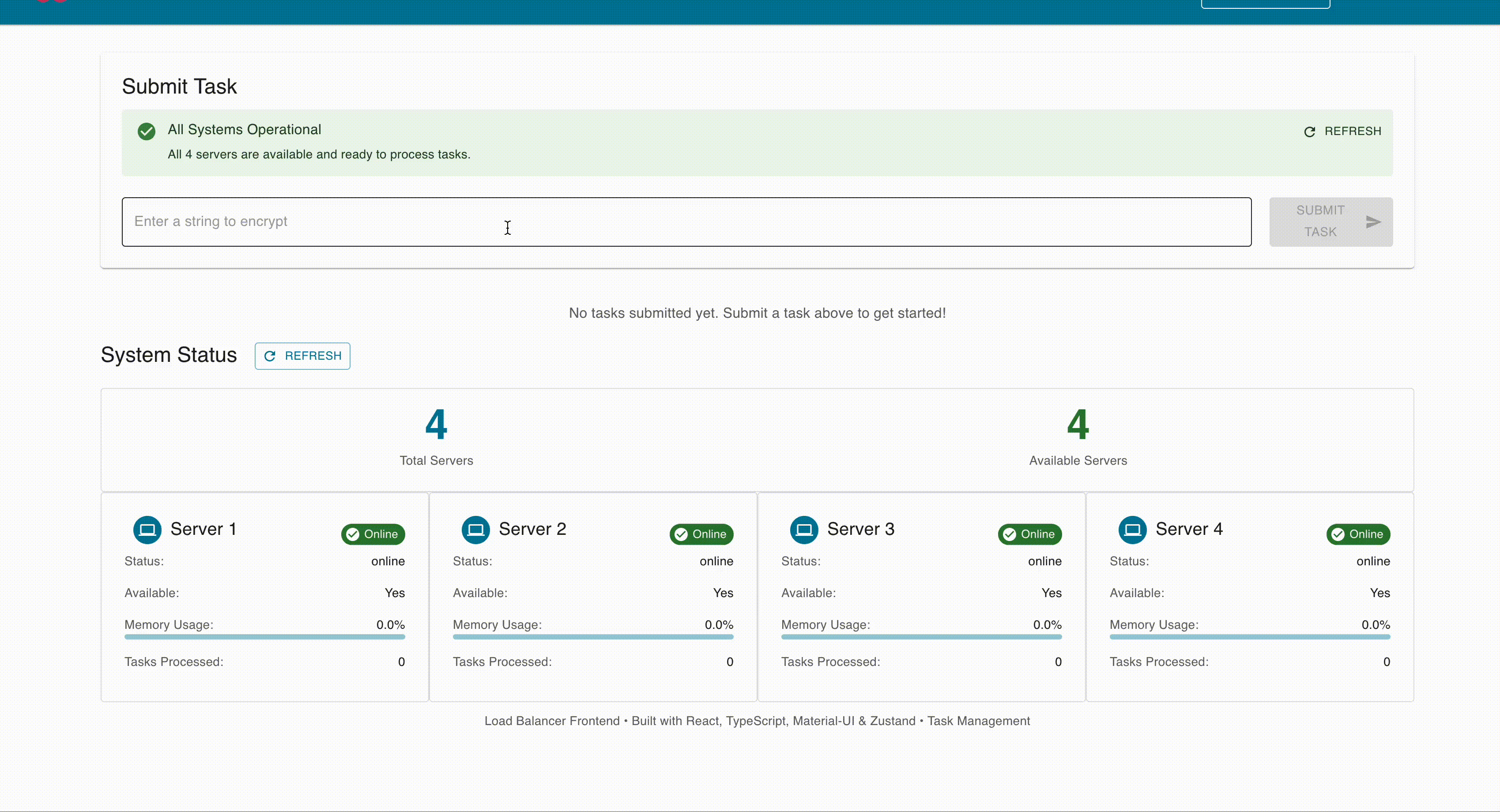This screenshot has width=1500, height=812.
Task: Click the refresh icon in the green status banner
Action: pyautogui.click(x=1310, y=132)
